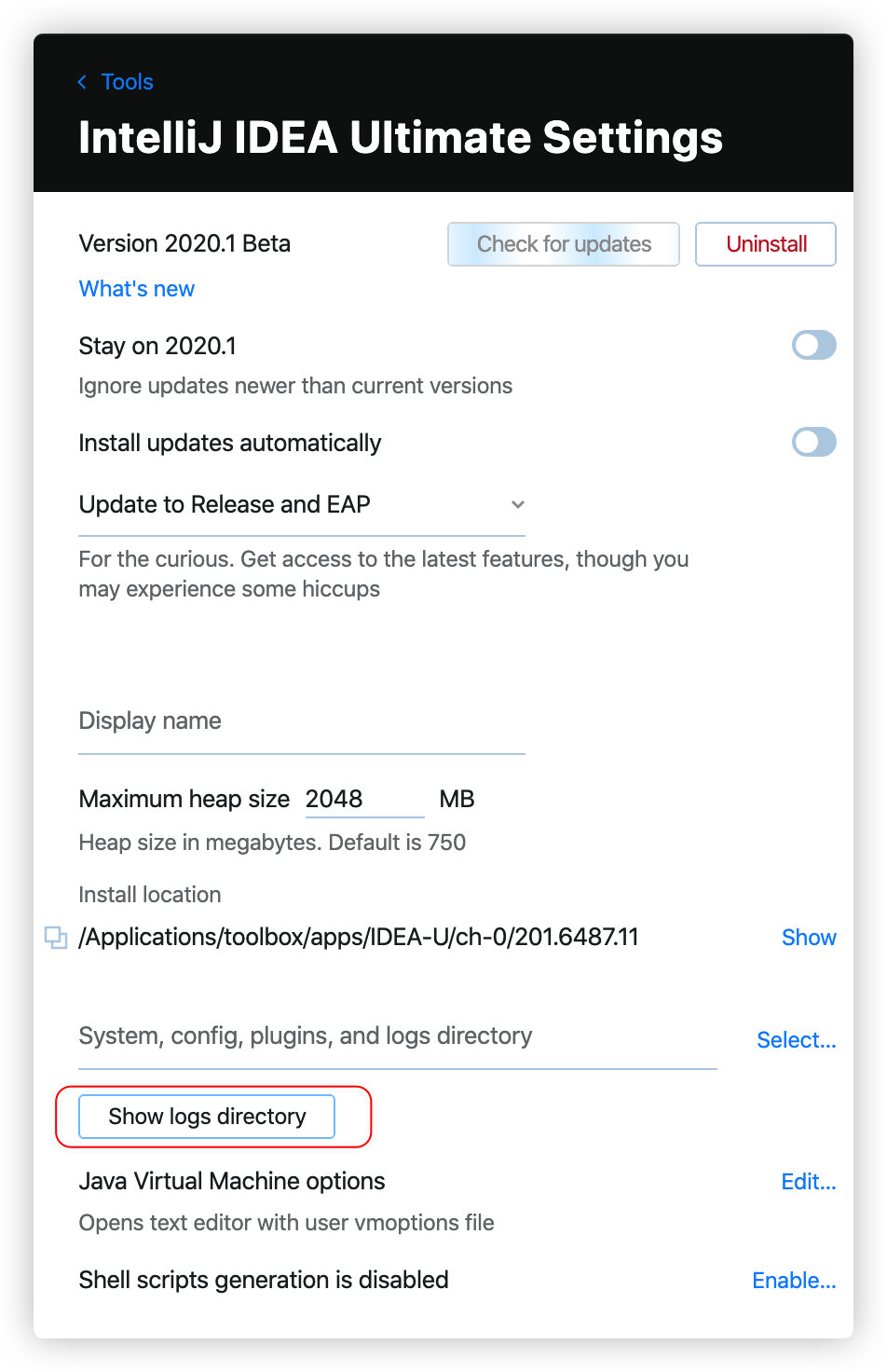Screen dimensions: 887x1372
Task: Open the What's new link
Action: tap(137, 289)
